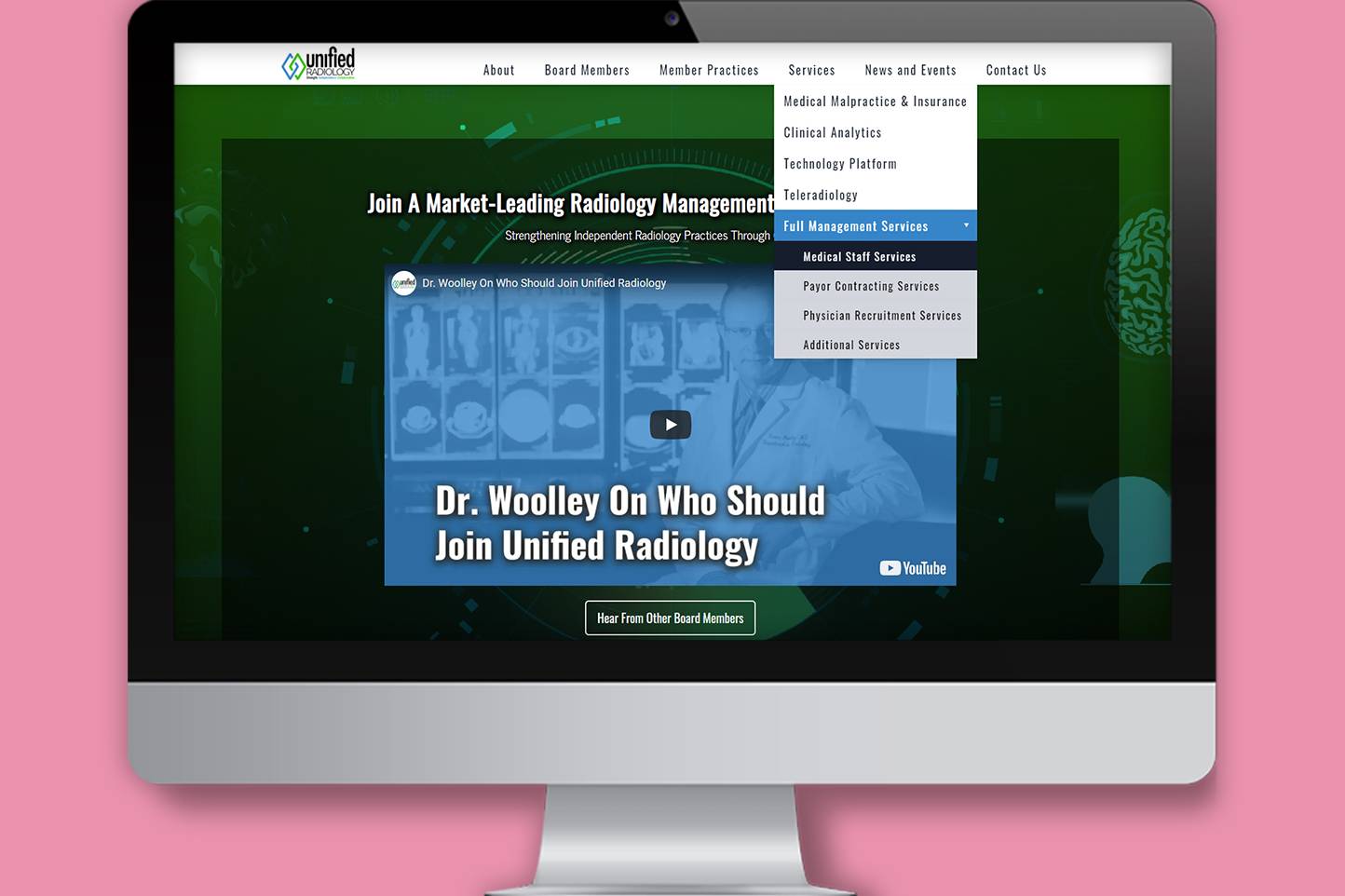Image resolution: width=1345 pixels, height=896 pixels.
Task: Choose the Clinical Analytics menu entry
Action: (x=832, y=132)
